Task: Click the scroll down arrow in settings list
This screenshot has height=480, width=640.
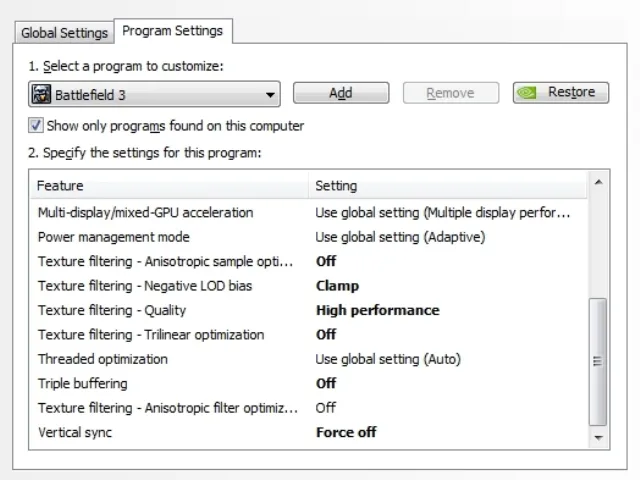Action: coord(598,438)
